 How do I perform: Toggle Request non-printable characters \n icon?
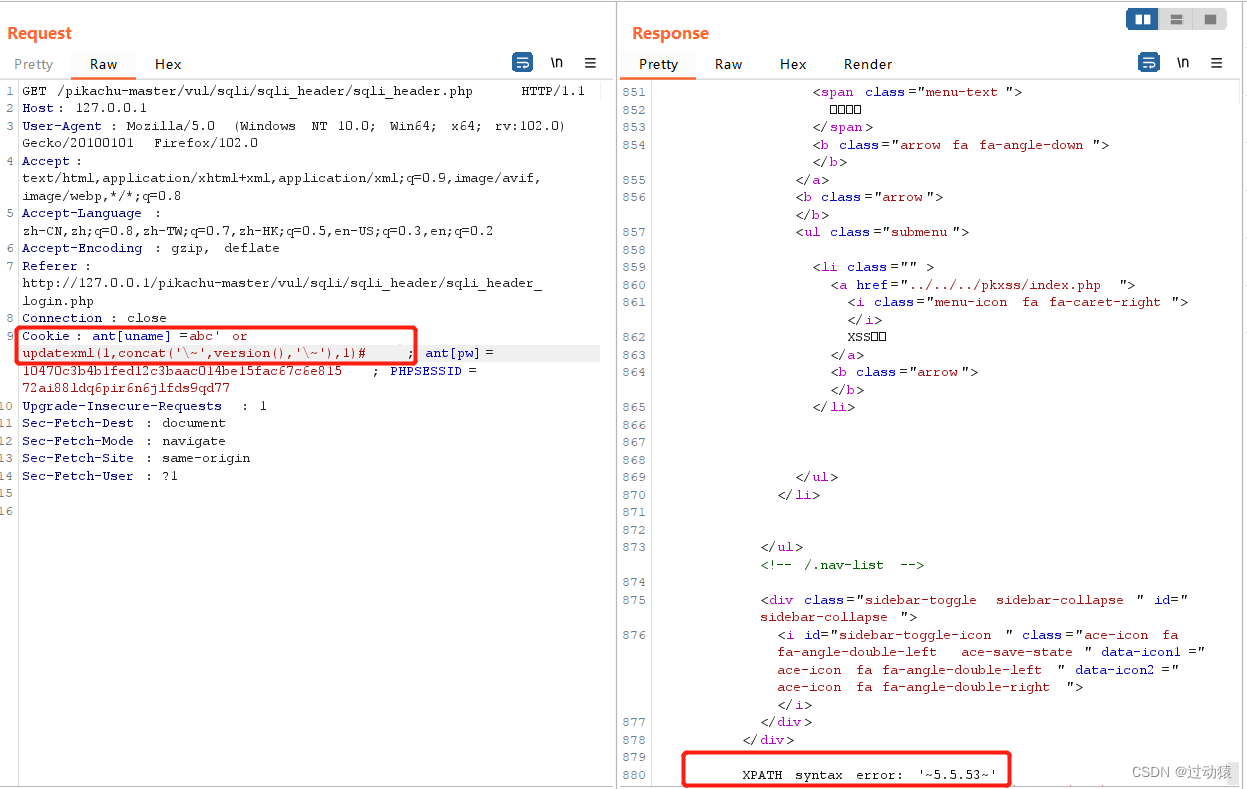[557, 63]
